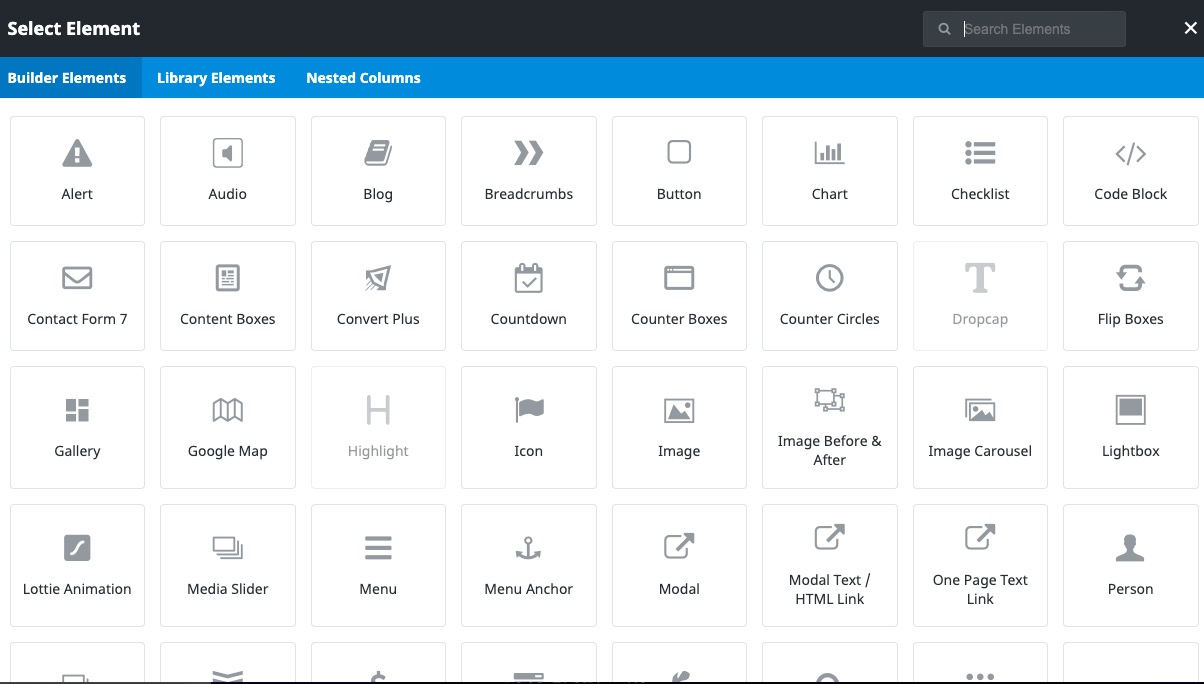Screen dimensions: 1204x684
Task: Click the greyed-out Highlight element
Action: pyautogui.click(x=378, y=428)
